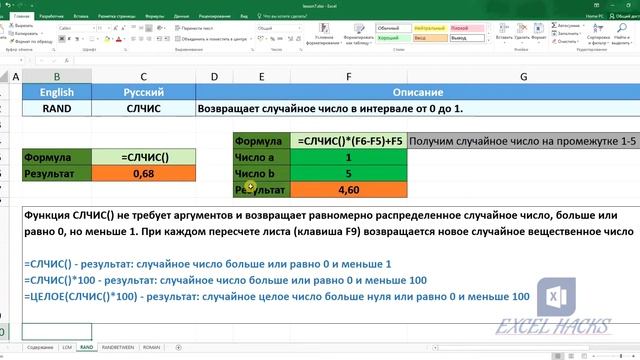The width and height of the screenshot is (640, 360).
Task: Open the ROMAN sheet tab
Action: (x=151, y=347)
